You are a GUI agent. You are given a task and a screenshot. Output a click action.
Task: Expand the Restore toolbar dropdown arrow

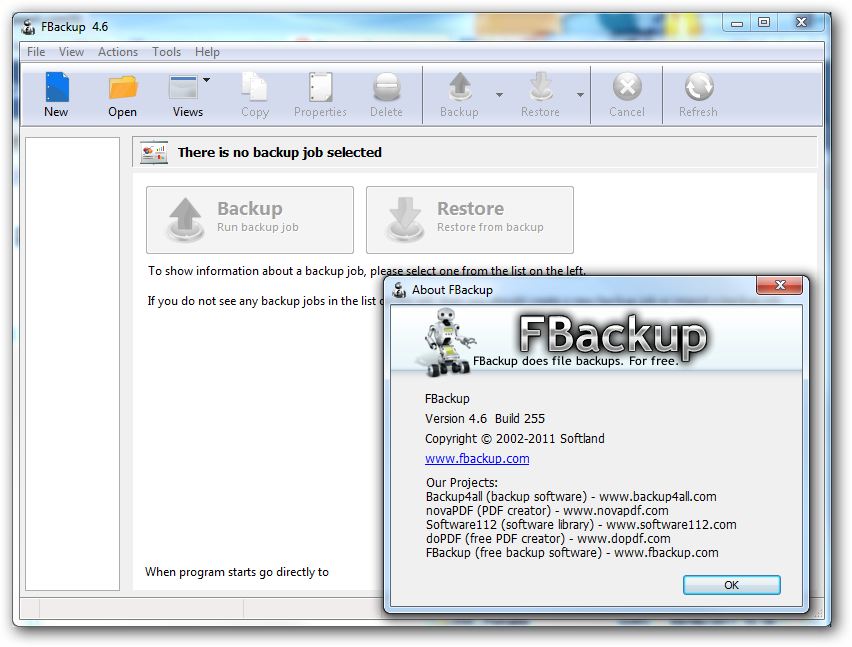click(580, 95)
